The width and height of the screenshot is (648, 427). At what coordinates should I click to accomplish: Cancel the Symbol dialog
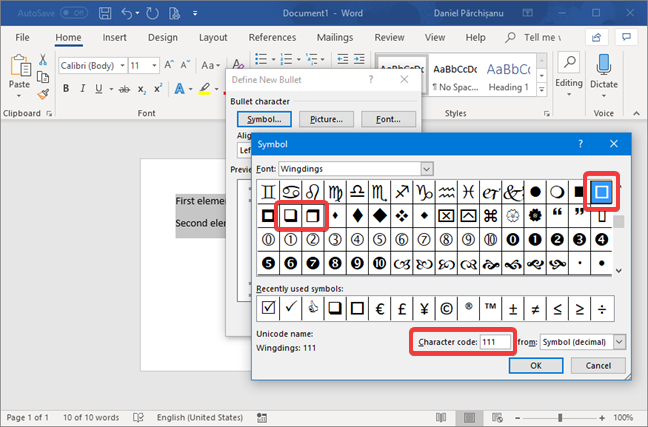point(598,365)
